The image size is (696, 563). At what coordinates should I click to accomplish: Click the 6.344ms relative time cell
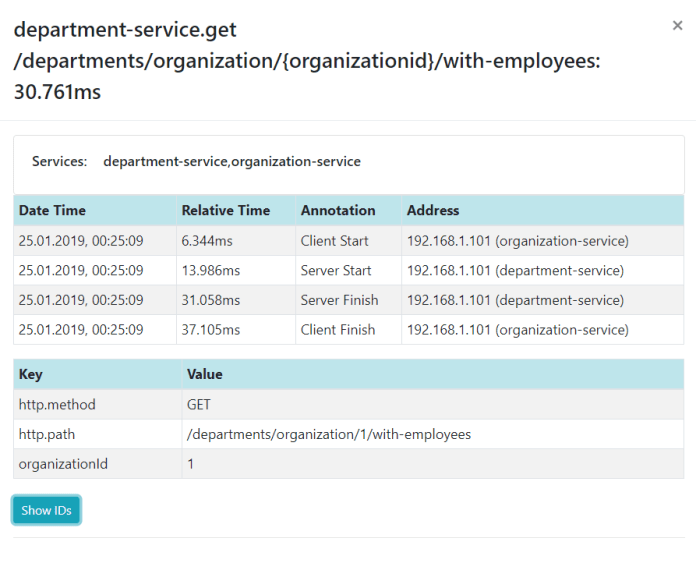206,241
